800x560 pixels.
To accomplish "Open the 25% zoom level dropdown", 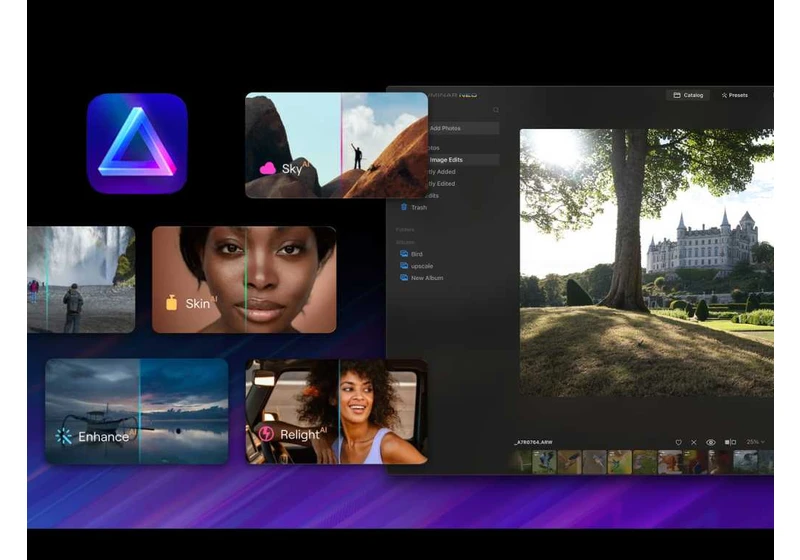I will tap(756, 442).
